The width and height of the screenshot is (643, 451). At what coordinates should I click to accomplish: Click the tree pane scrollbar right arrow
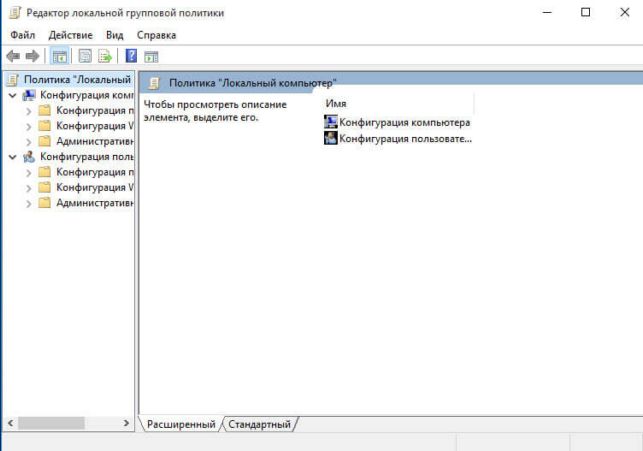126,423
